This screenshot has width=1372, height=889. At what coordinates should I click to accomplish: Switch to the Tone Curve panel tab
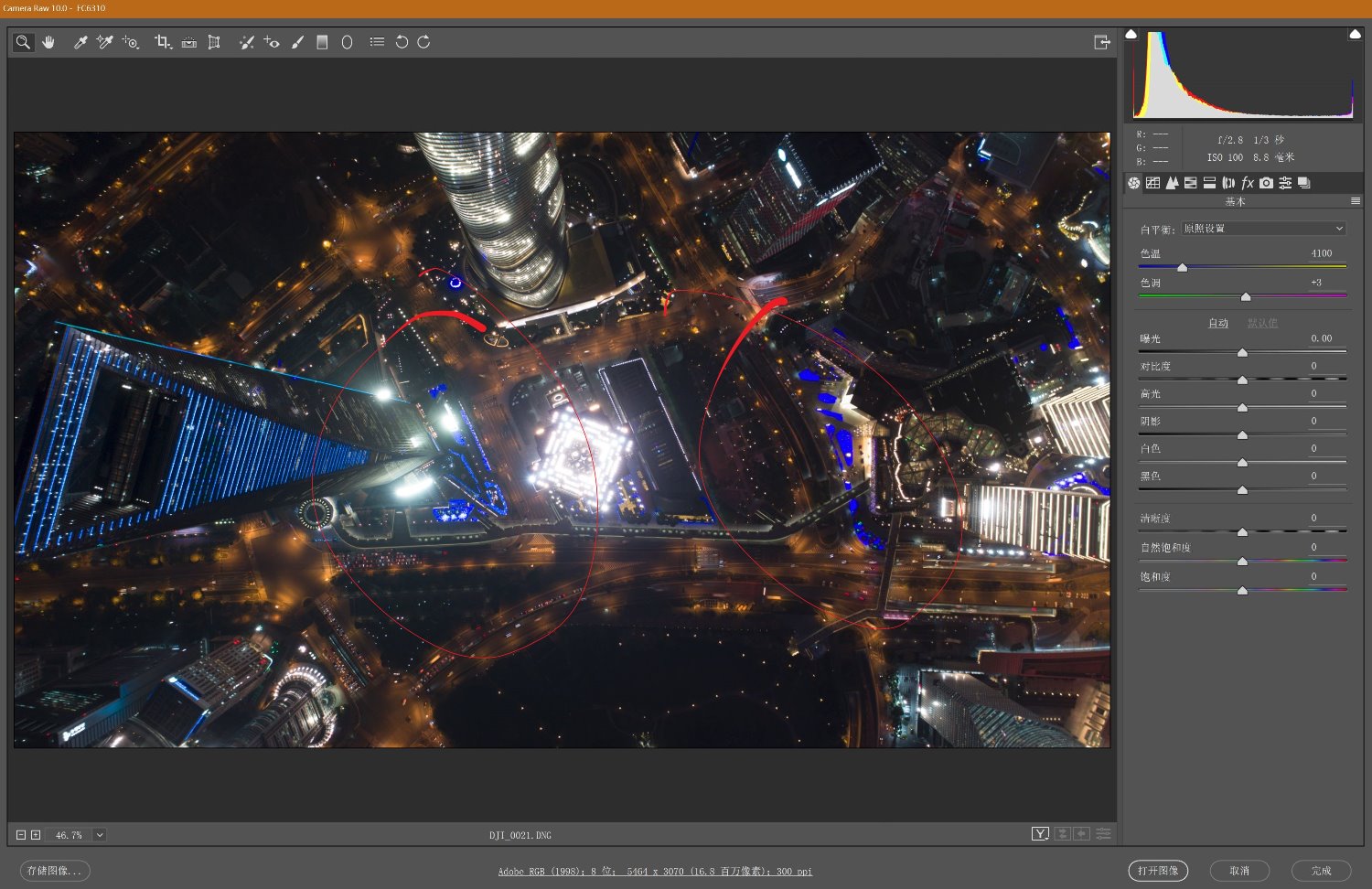pos(1153,183)
